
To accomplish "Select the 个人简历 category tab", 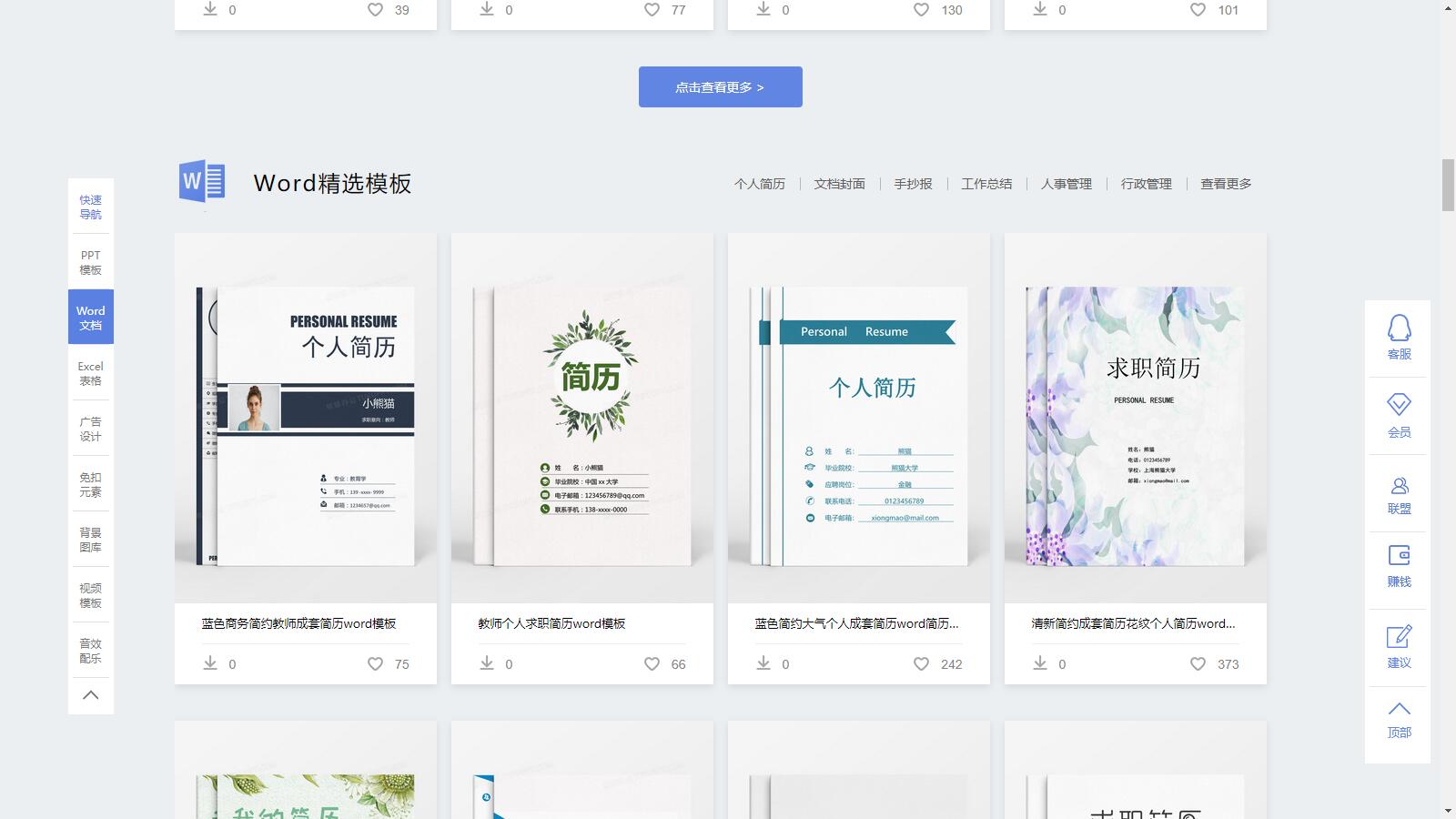I will (x=759, y=184).
